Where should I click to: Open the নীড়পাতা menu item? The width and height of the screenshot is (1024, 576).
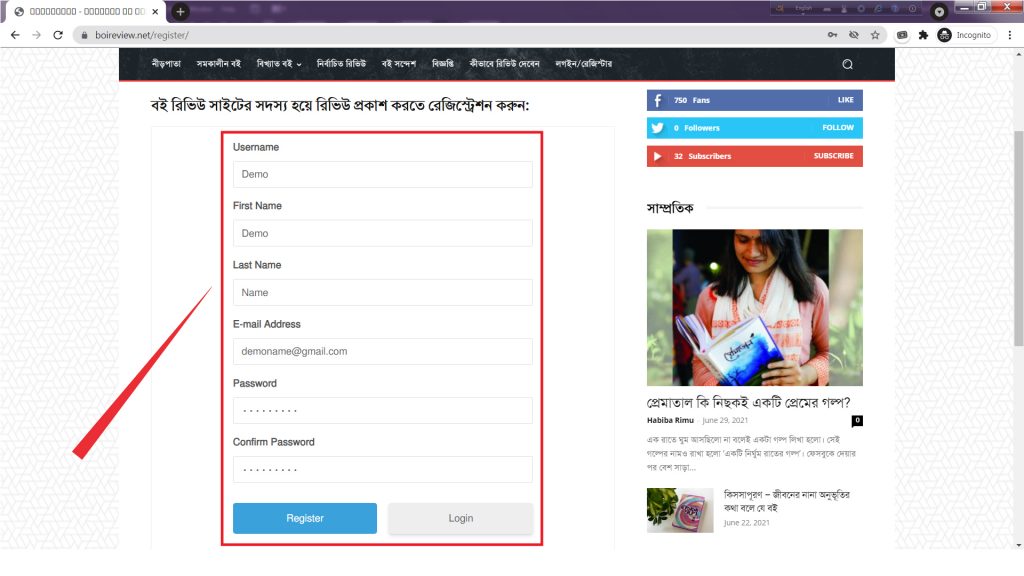point(166,64)
